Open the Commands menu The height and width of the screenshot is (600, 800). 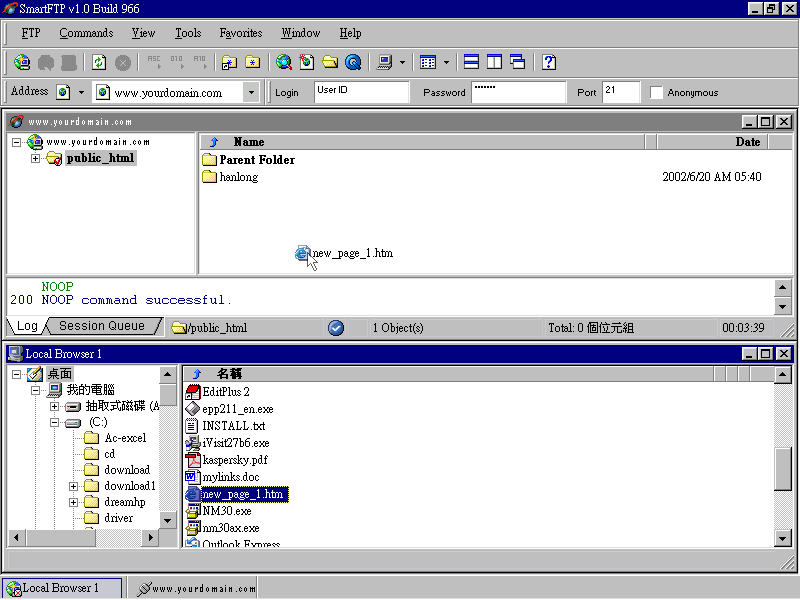click(86, 33)
